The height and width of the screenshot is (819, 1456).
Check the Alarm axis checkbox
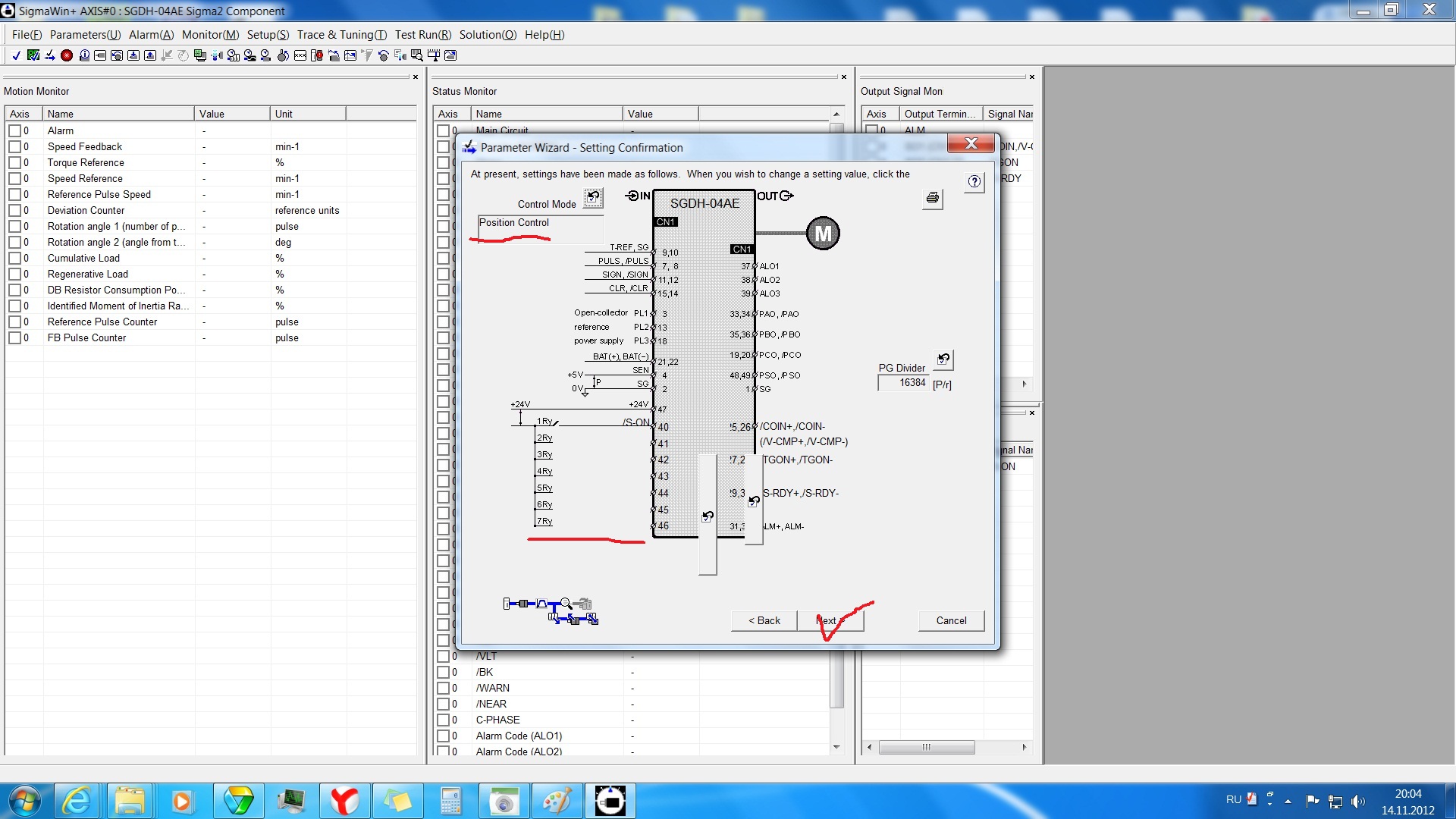click(x=14, y=130)
